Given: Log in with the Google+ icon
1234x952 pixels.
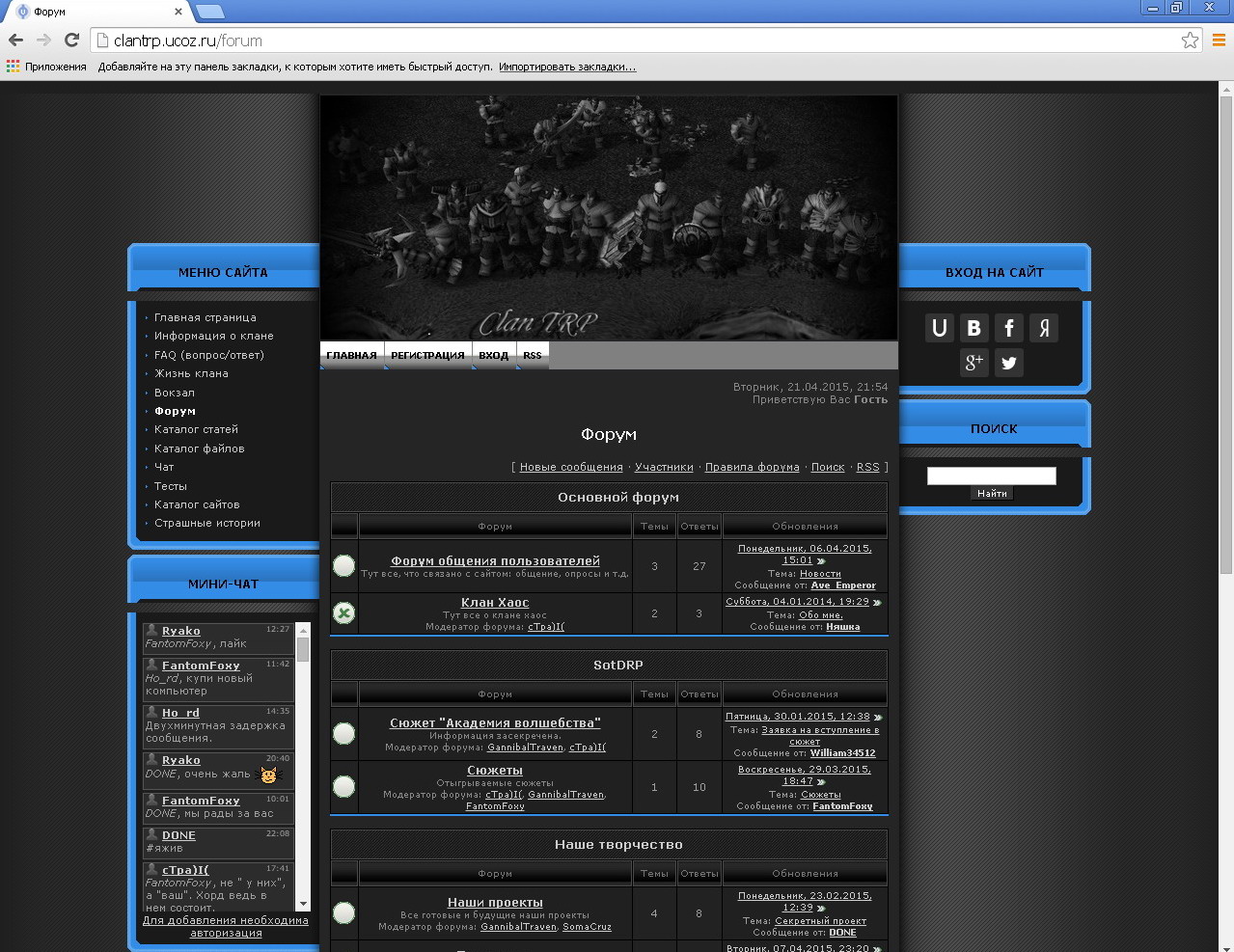Looking at the screenshot, I should [x=973, y=363].
